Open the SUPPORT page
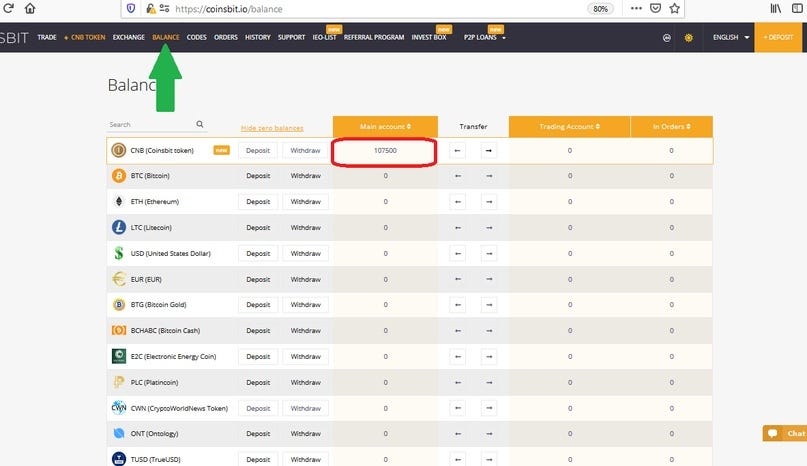The height and width of the screenshot is (466, 807). [x=292, y=37]
